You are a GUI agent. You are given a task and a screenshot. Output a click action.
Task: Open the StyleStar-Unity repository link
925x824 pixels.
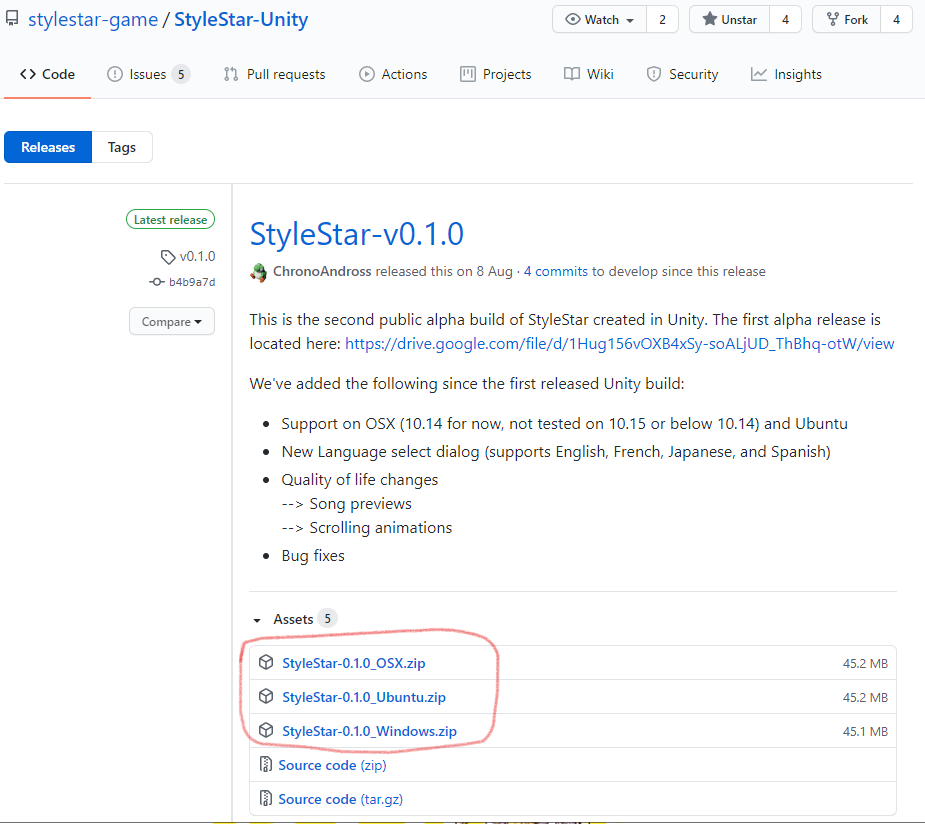click(241, 19)
